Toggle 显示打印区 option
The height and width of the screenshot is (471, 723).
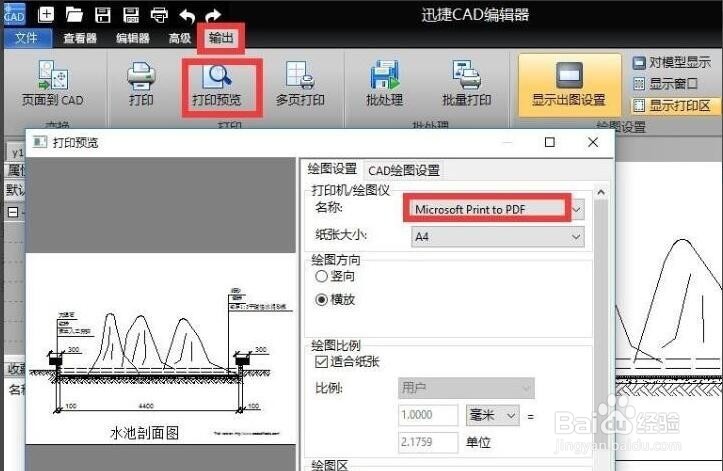coord(671,106)
